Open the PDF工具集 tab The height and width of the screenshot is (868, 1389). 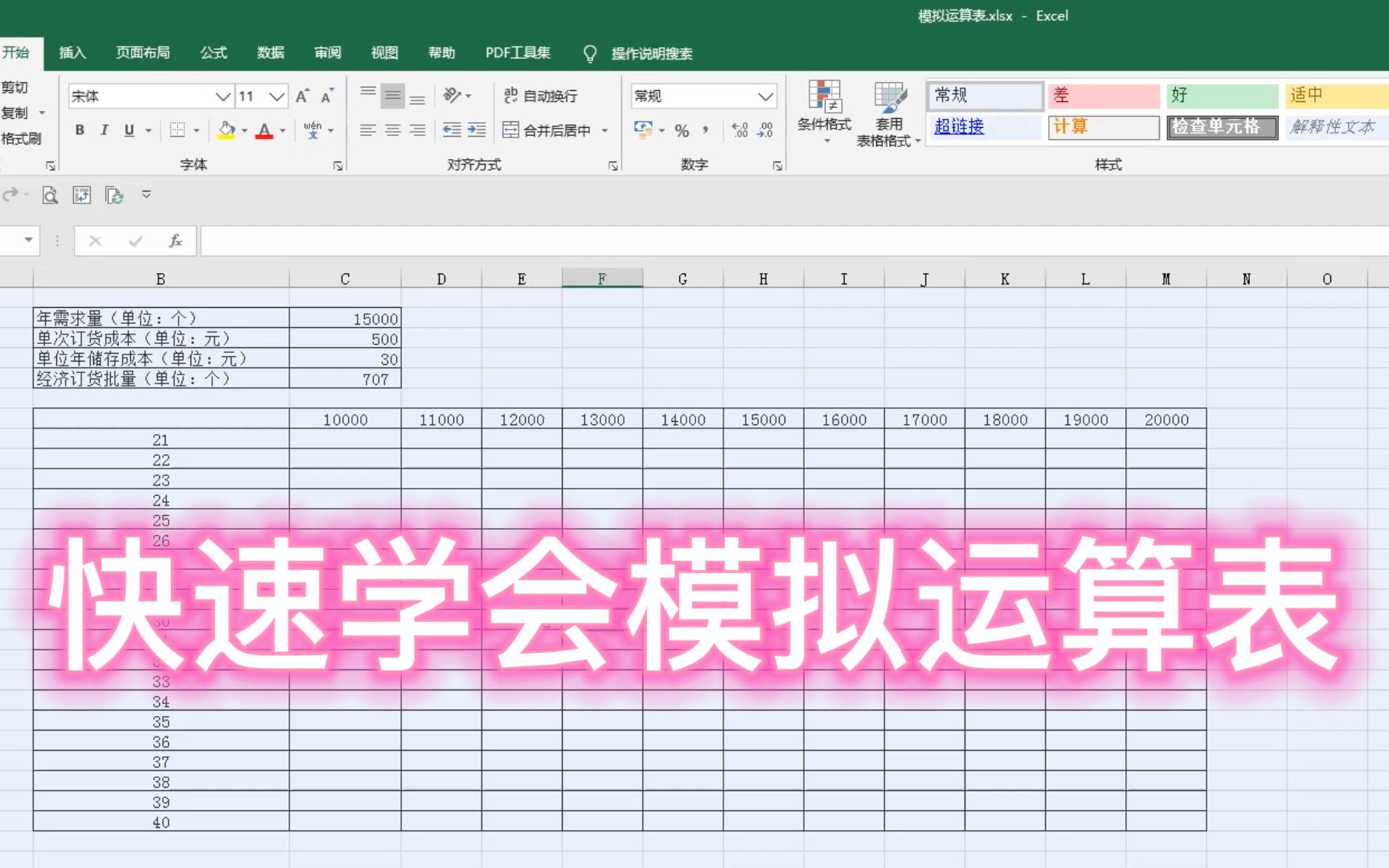tap(518, 53)
